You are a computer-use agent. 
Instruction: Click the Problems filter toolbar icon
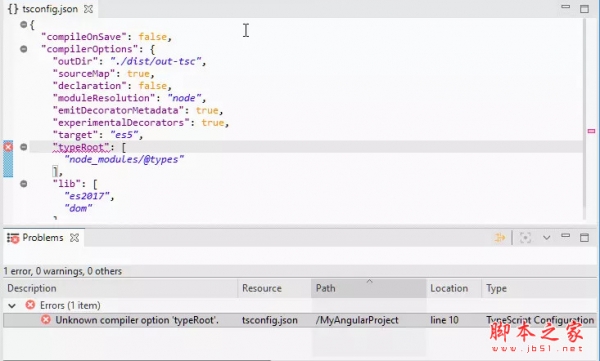pyautogui.click(x=500, y=238)
